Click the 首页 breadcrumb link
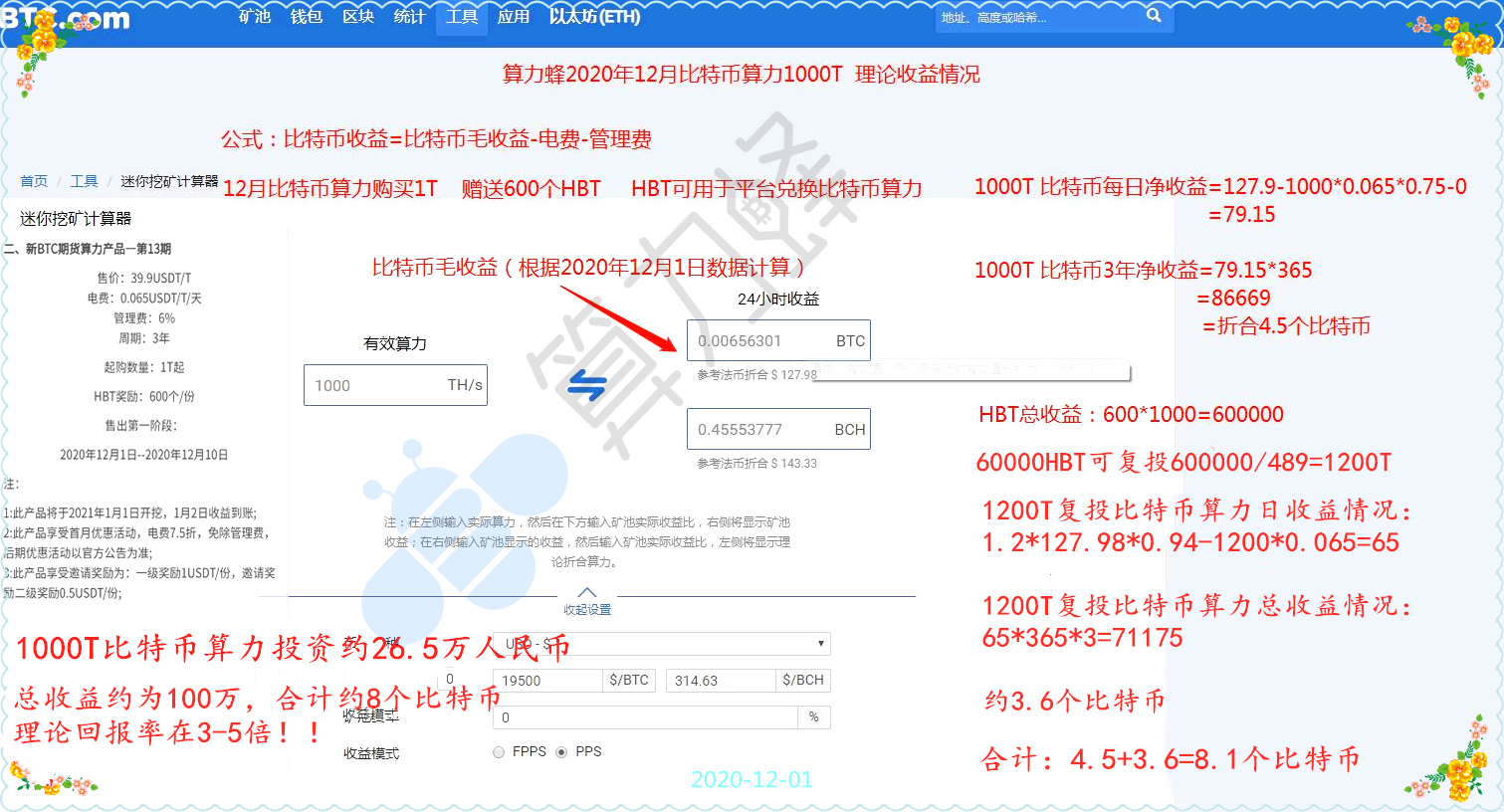Image resolution: width=1504 pixels, height=812 pixels. click(33, 180)
